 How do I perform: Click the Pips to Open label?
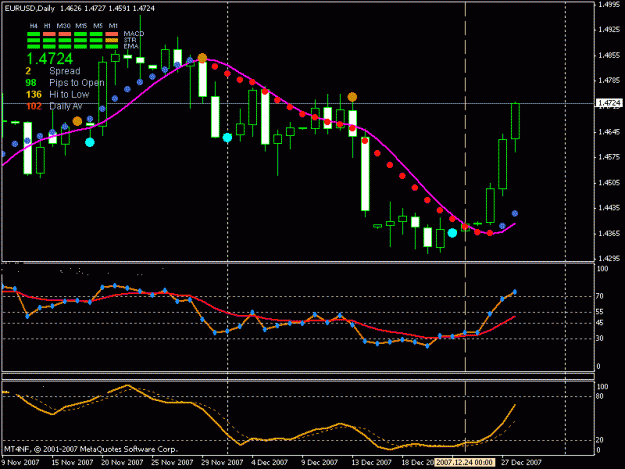point(77,83)
